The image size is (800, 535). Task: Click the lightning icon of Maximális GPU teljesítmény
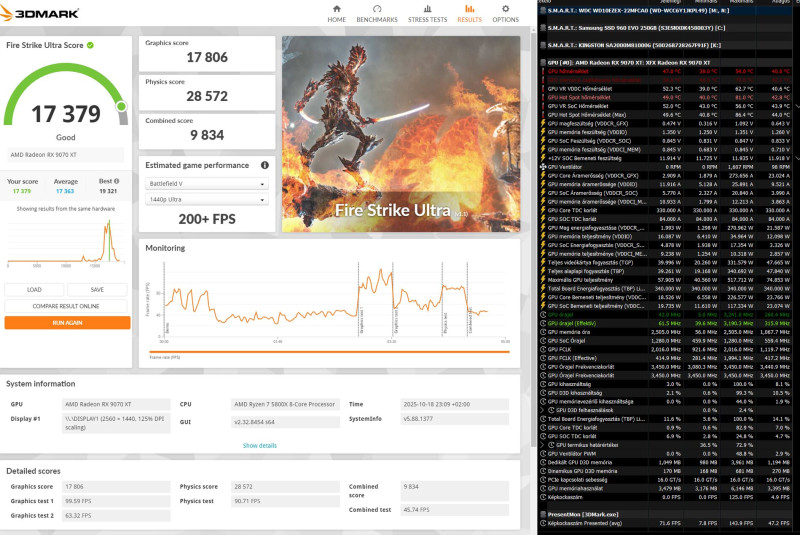coord(543,279)
